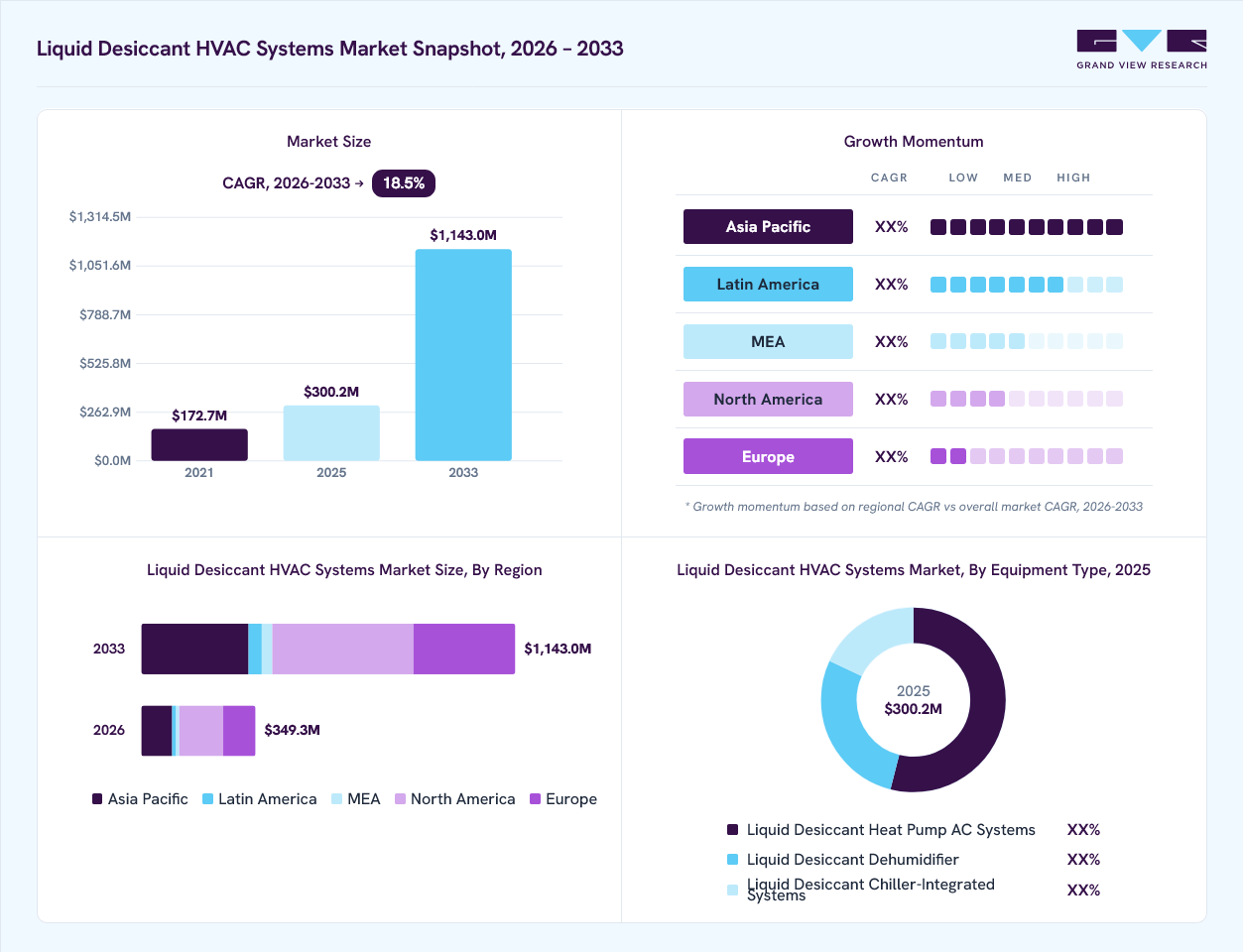This screenshot has width=1243, height=952.
Task: Click the Asia Pacific growth momentum squares
Action: pos(1027,227)
